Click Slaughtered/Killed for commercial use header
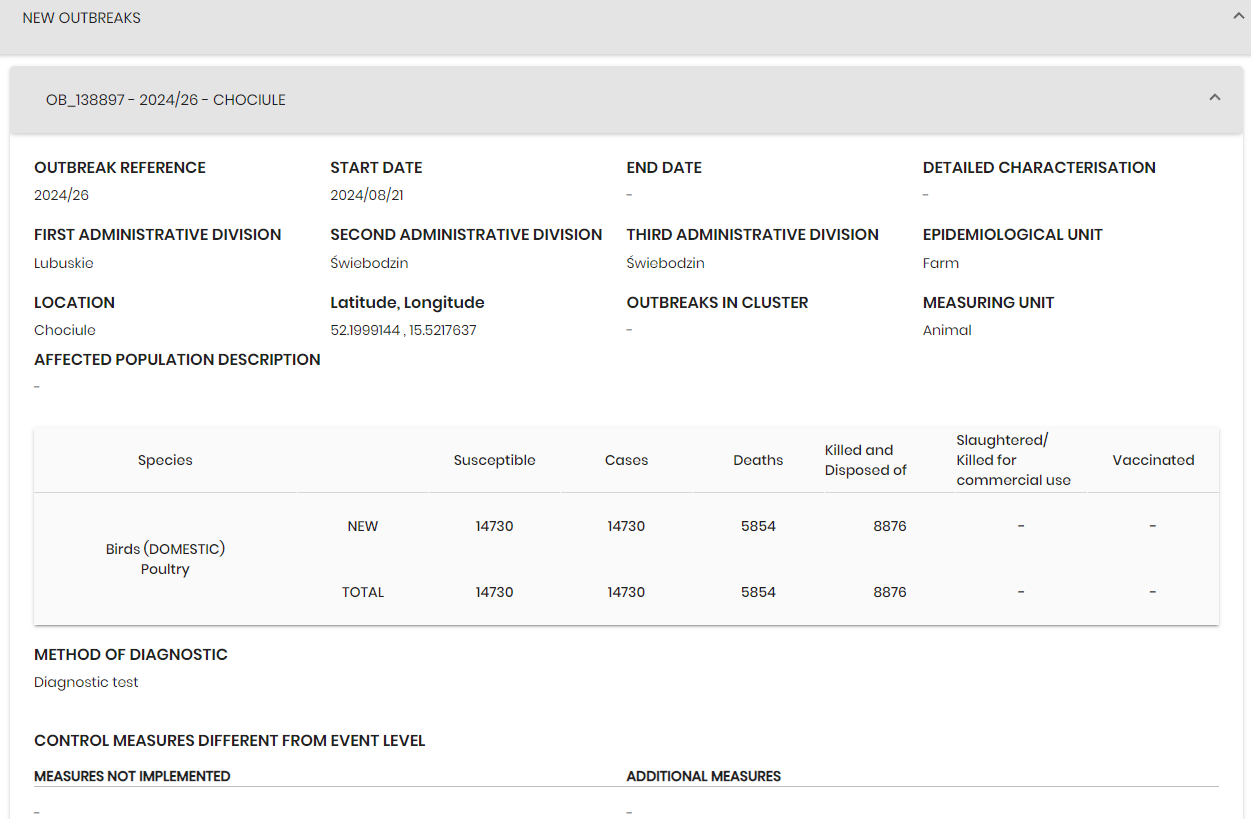 coord(1013,460)
